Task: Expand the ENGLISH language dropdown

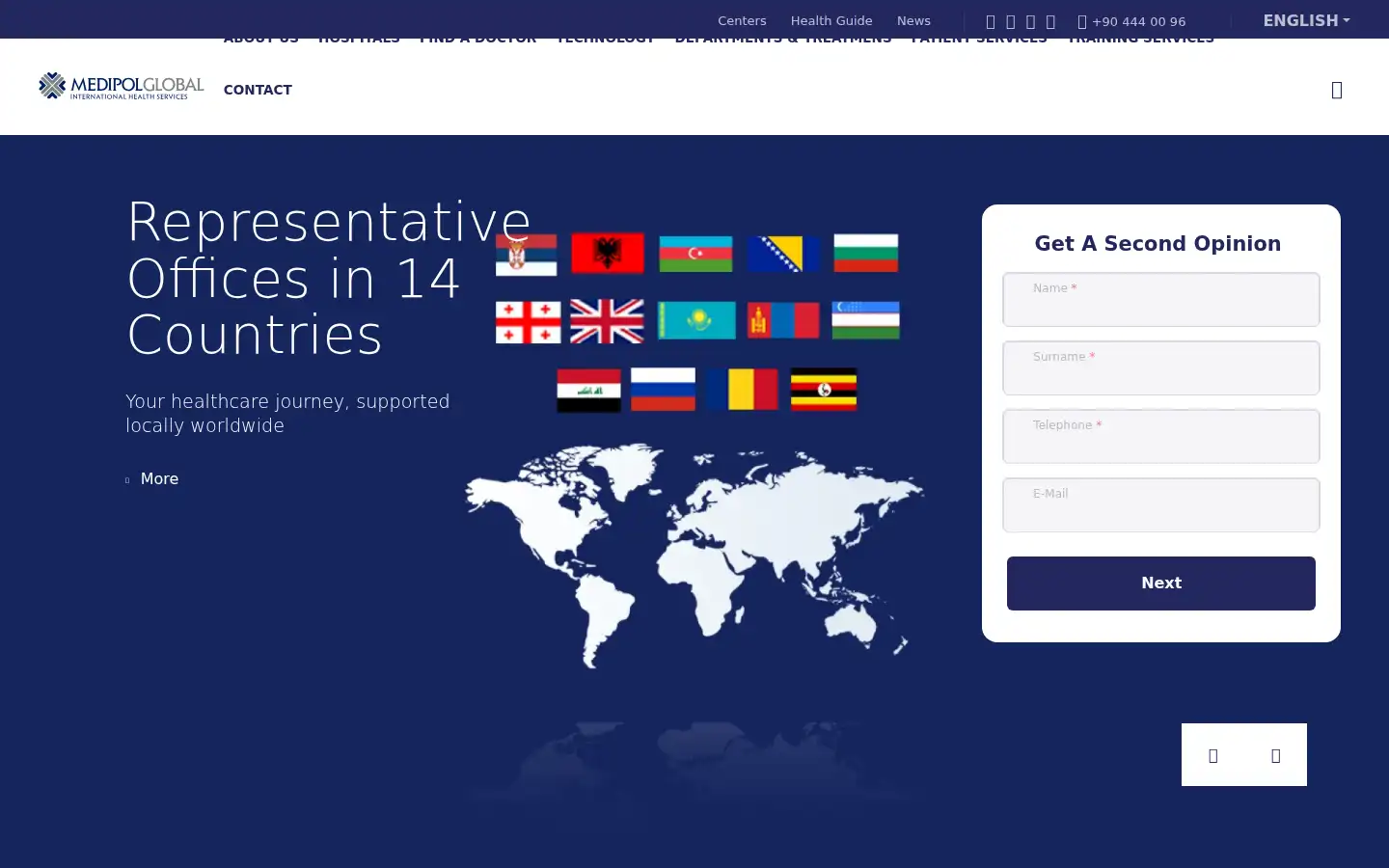Action: coord(1306,20)
